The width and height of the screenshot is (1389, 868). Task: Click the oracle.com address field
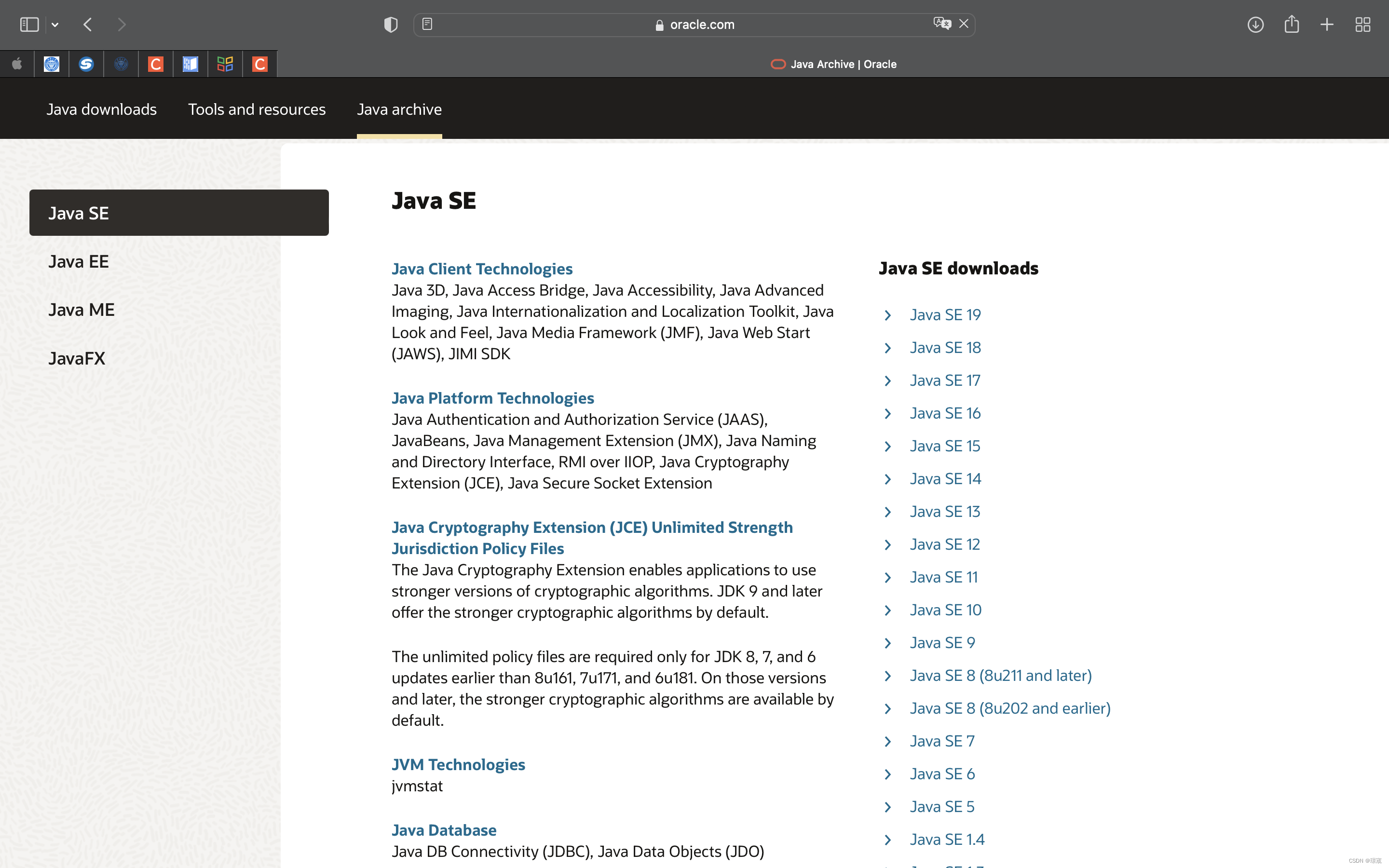pyautogui.click(x=694, y=25)
